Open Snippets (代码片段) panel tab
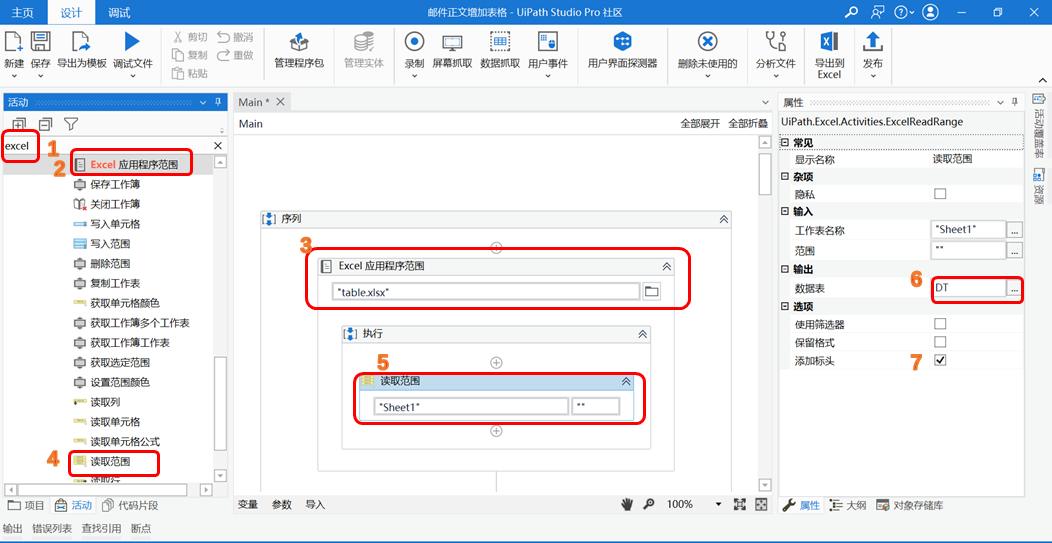Viewport: 1052px width, 543px height. click(x=129, y=505)
